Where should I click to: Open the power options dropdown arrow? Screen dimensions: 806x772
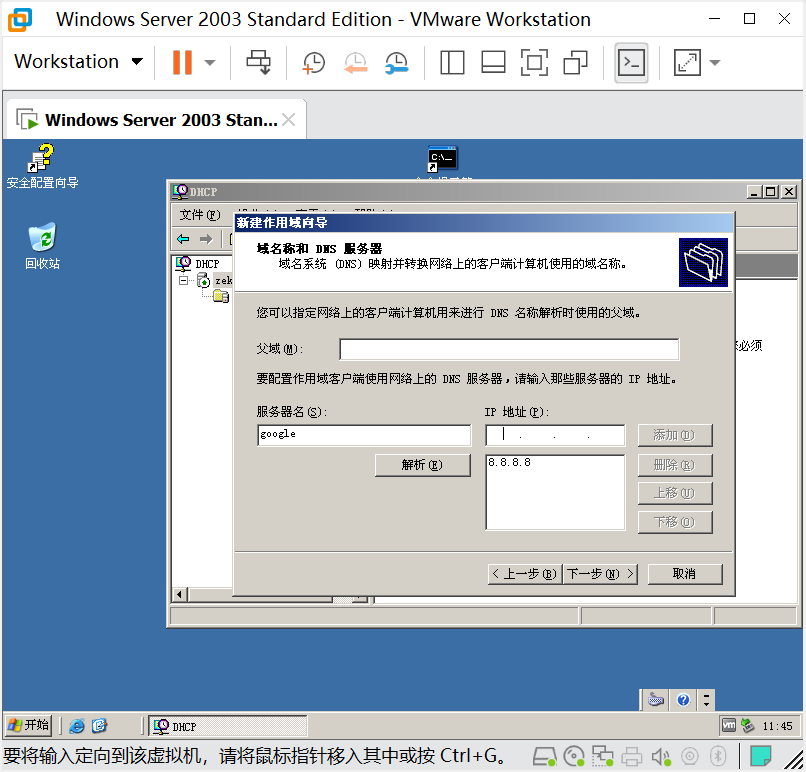tap(210, 63)
